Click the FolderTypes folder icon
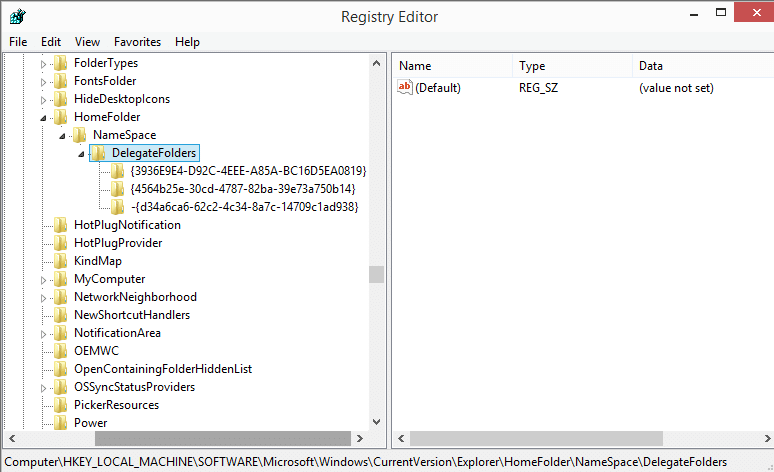The height and width of the screenshot is (472, 774). click(61, 63)
